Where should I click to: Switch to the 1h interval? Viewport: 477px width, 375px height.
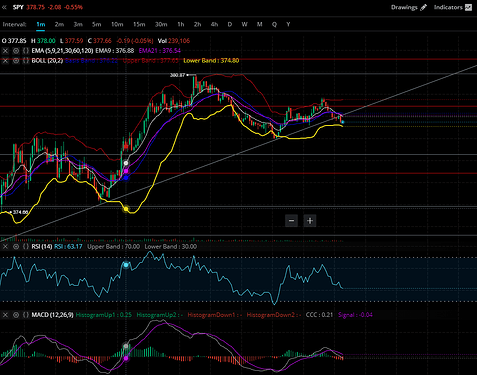[x=181, y=24]
